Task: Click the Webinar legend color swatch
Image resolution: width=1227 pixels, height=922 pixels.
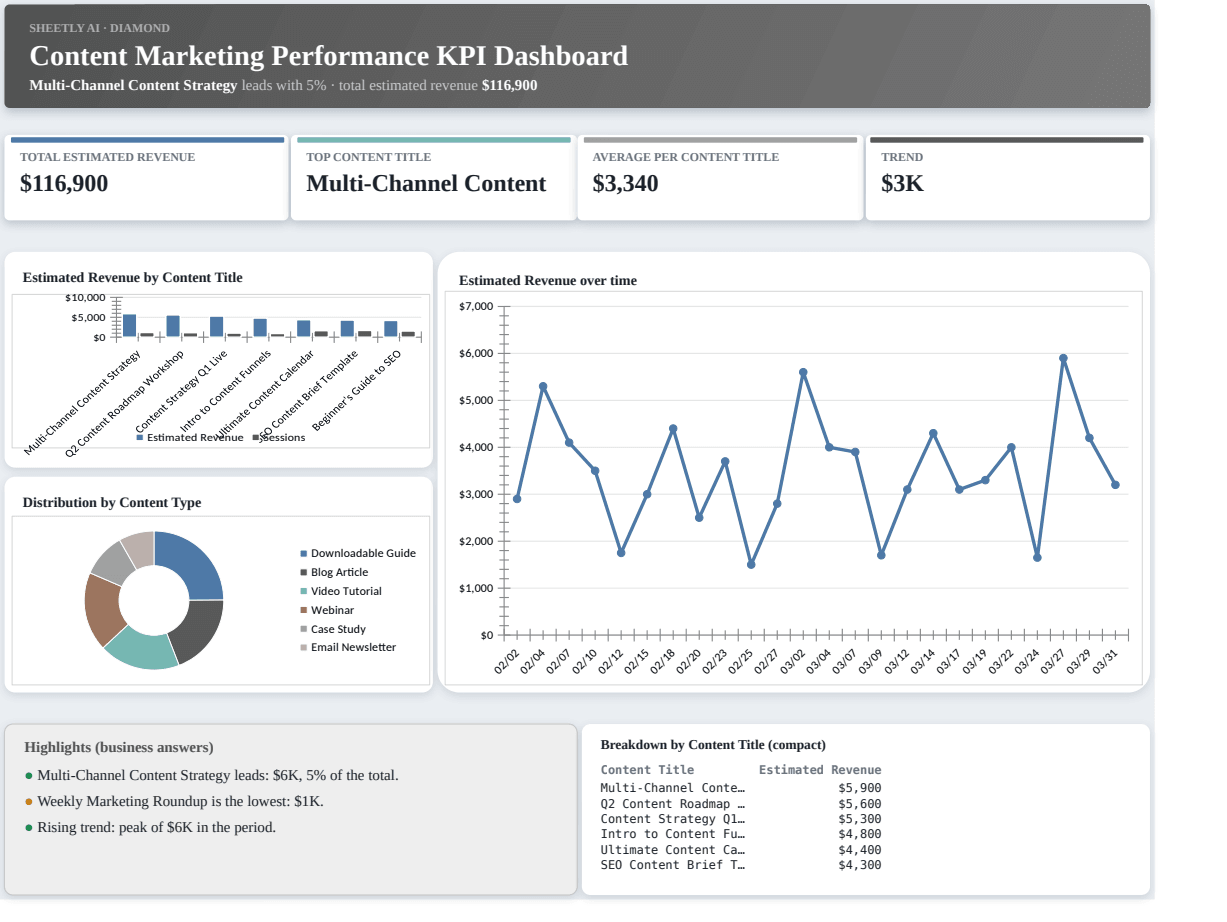Action: 304,611
